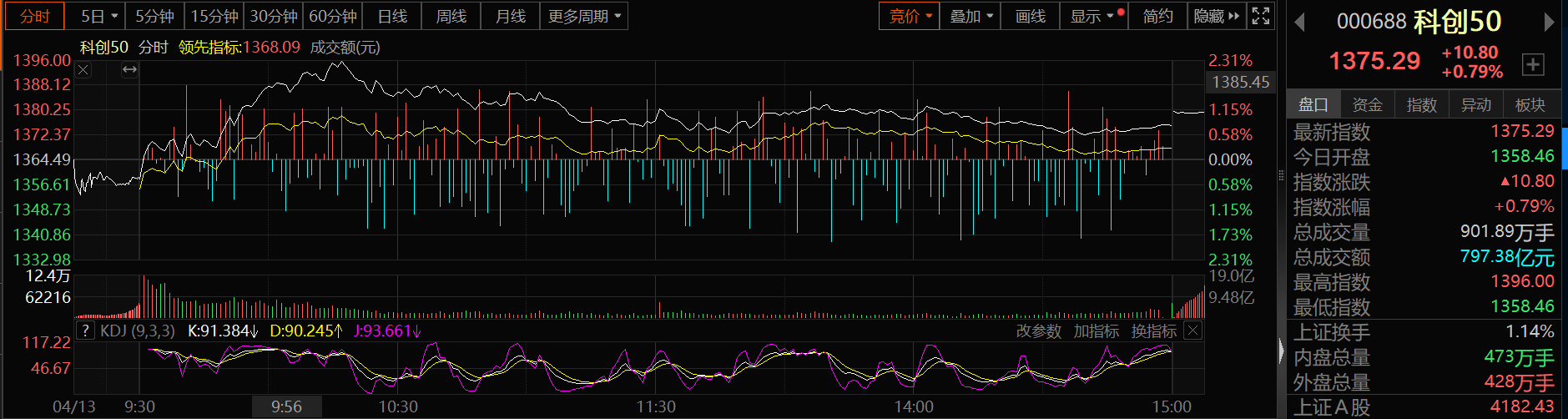Click the 10:30 time marker on the axis

[x=398, y=406]
